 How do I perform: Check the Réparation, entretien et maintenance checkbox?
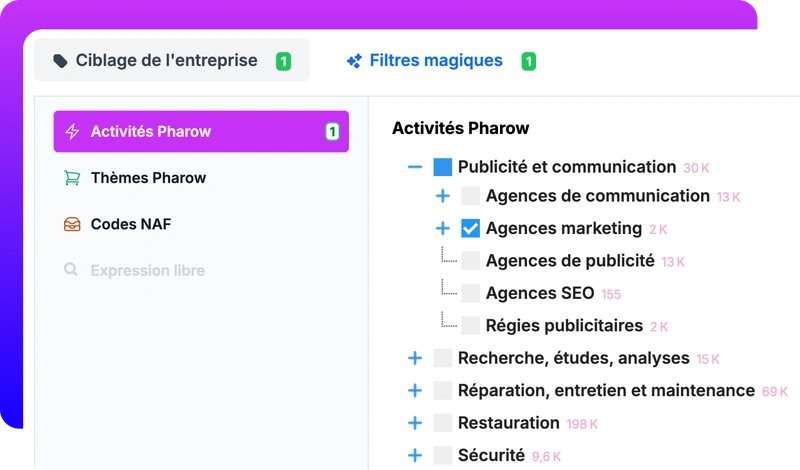[442, 390]
